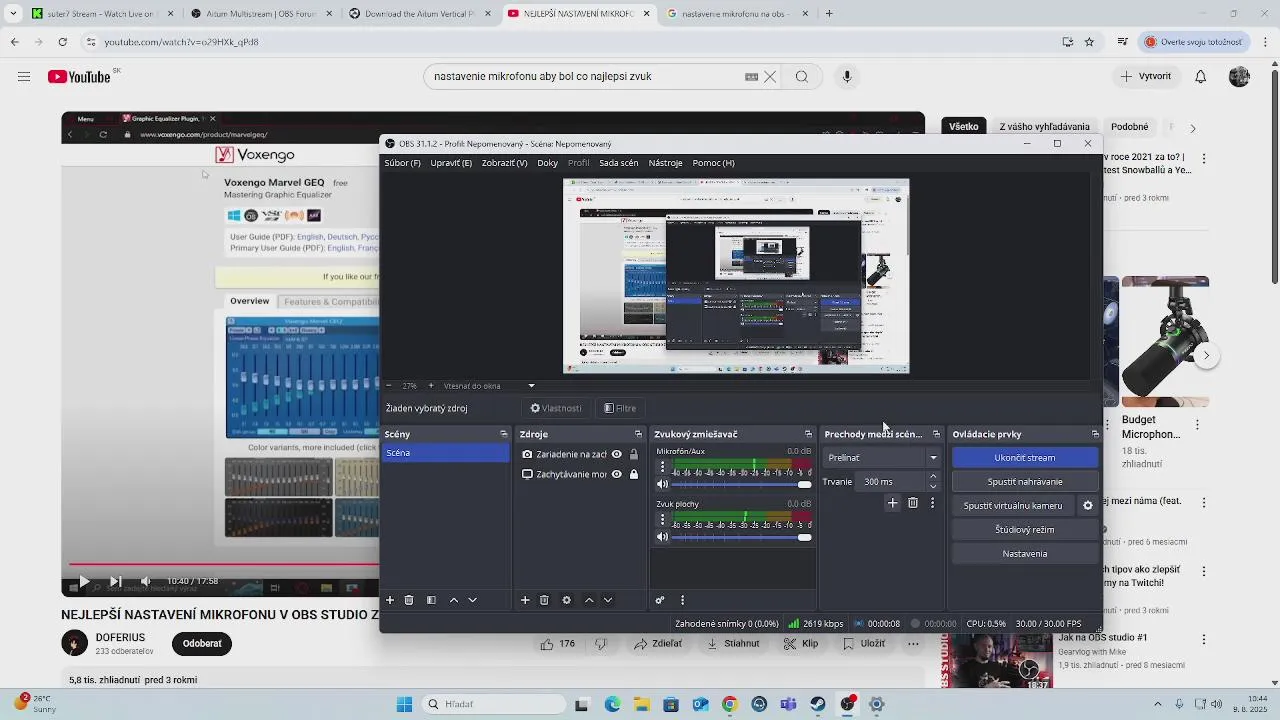Click Spustiť nahrávanie button
The image size is (1280, 720).
click(x=1025, y=482)
